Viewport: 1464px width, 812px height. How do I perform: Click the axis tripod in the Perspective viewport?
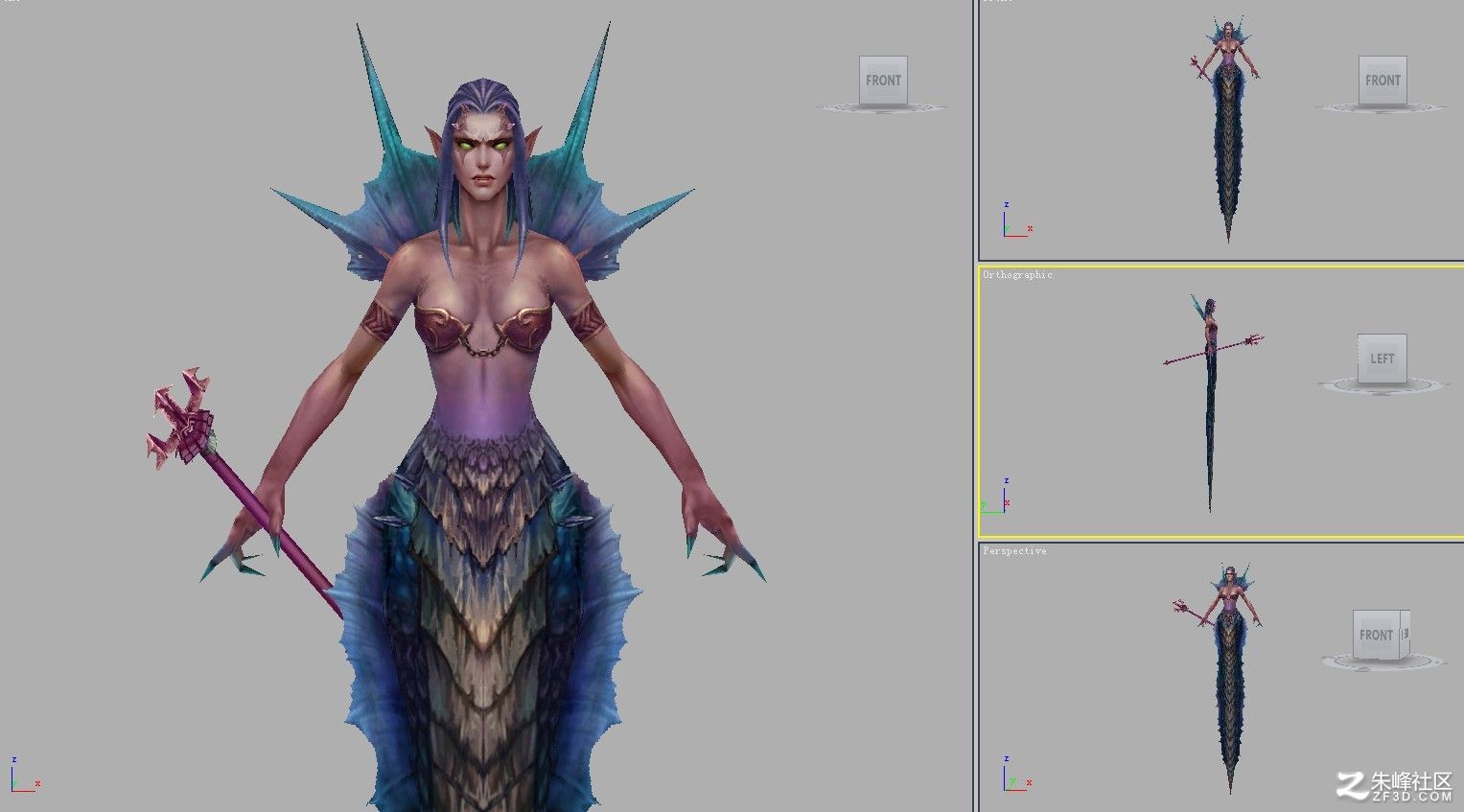click(1016, 774)
